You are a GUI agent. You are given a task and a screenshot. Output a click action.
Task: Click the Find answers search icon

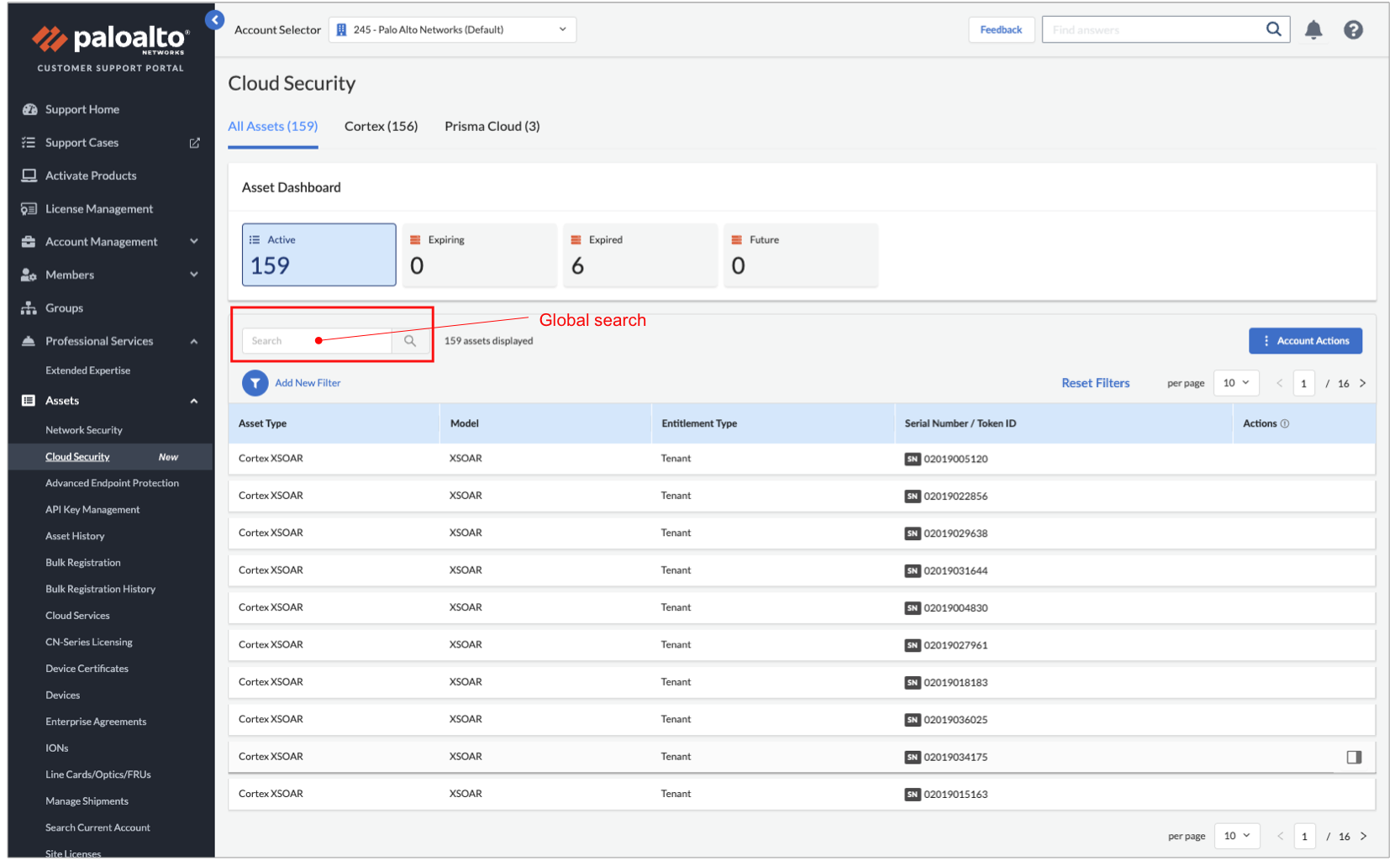click(x=1273, y=29)
